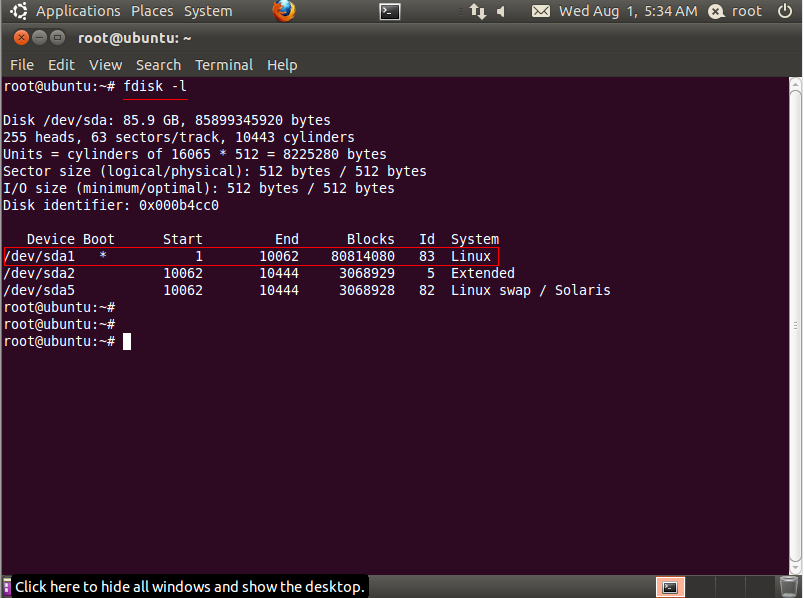Maximize the terminal window
This screenshot has width=804, height=598.
tap(57, 37)
